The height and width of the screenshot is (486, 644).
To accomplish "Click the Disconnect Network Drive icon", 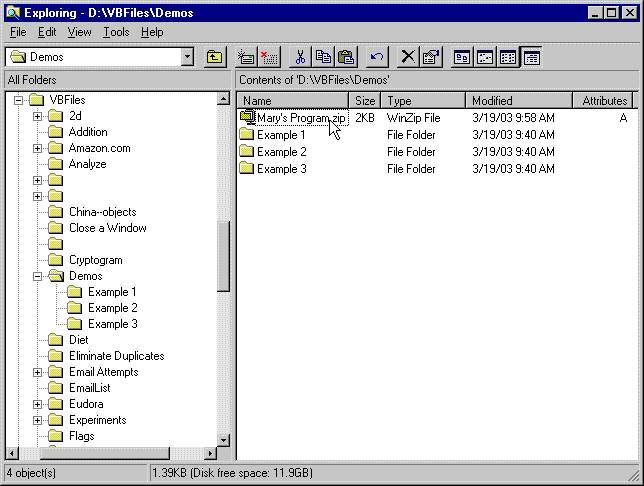I will click(x=269, y=57).
